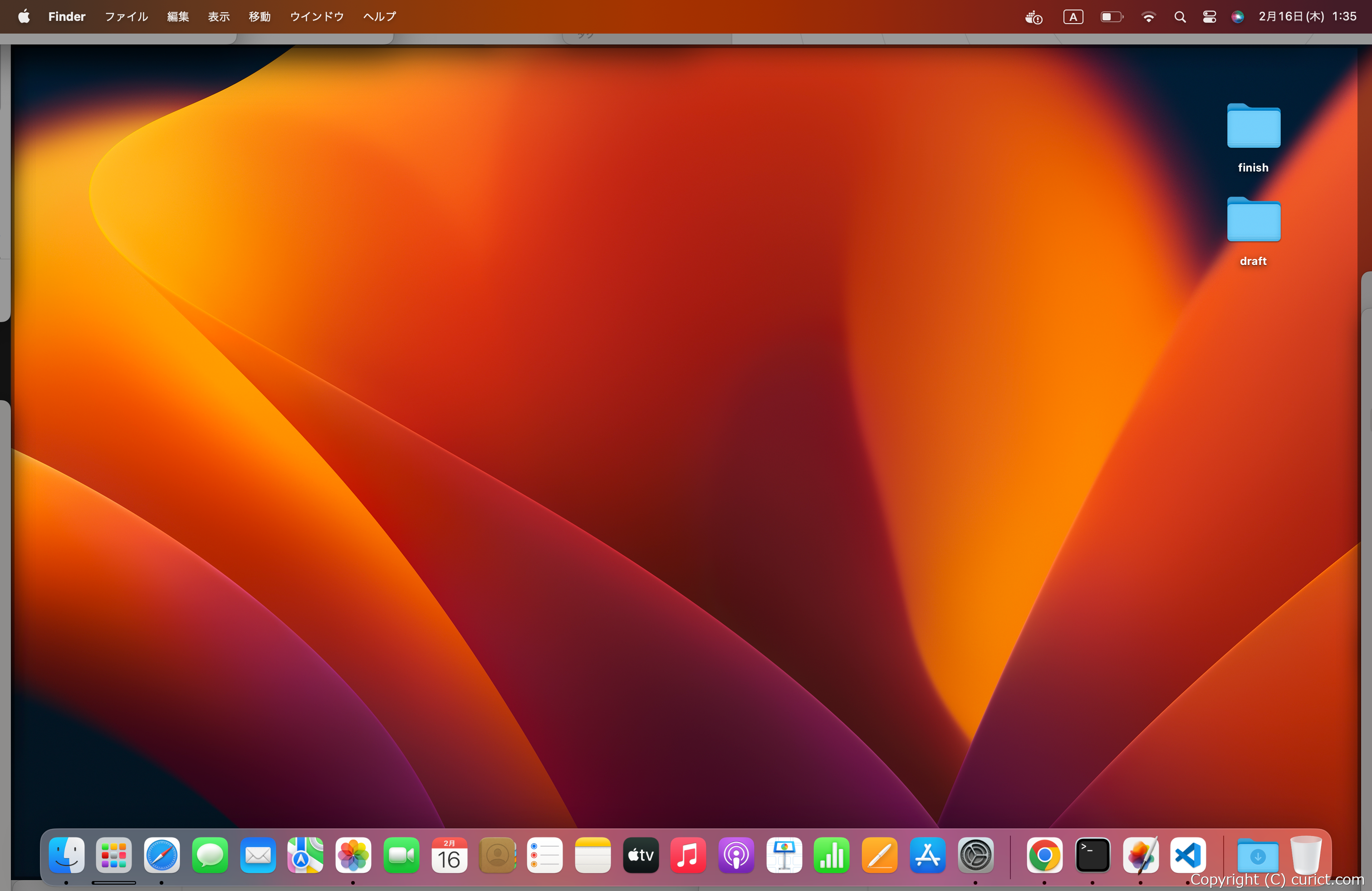This screenshot has width=1372, height=891.
Task: Open System Settings gear in Dock
Action: click(x=975, y=855)
